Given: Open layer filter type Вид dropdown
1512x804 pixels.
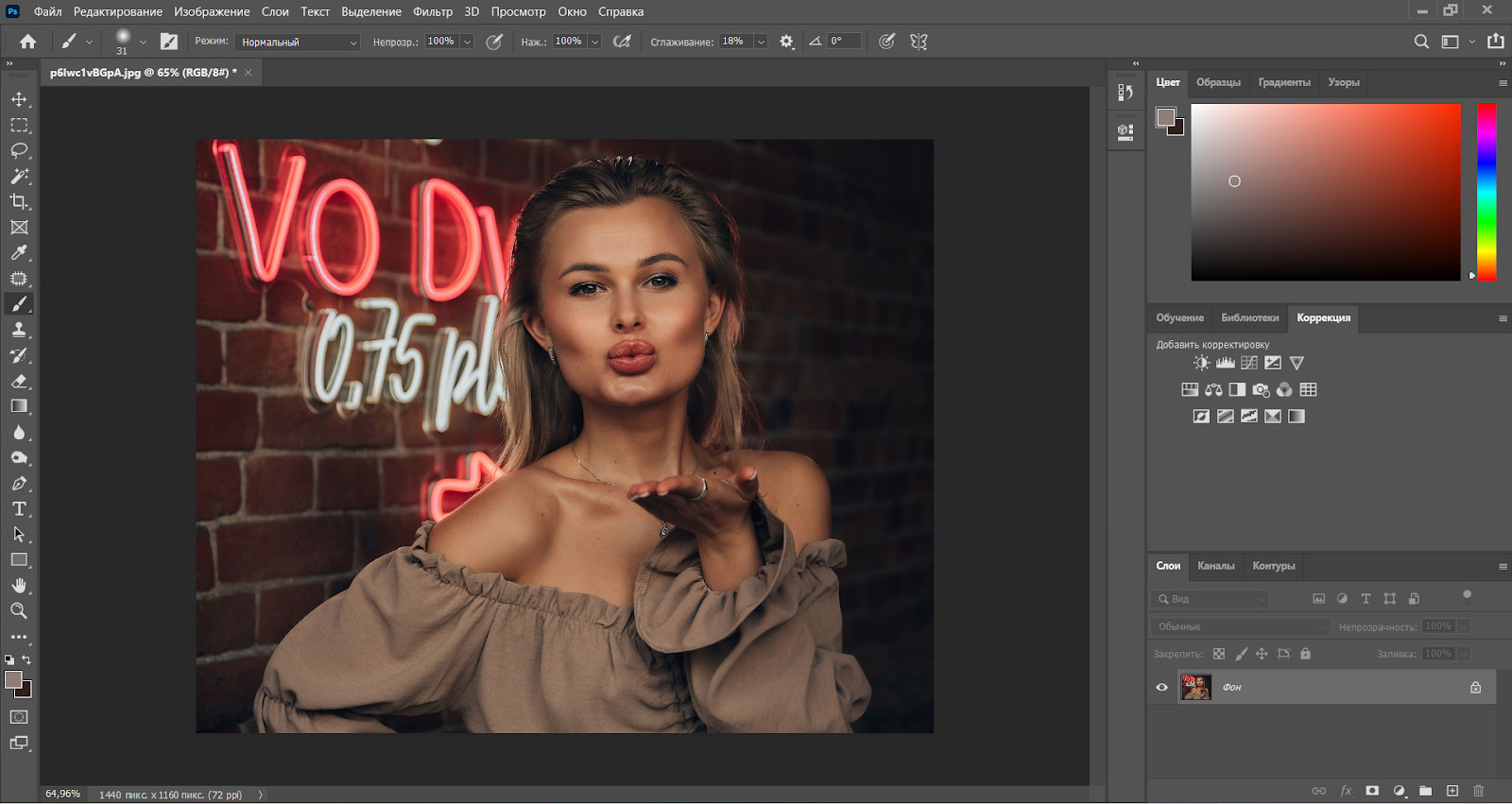Looking at the screenshot, I should [x=1210, y=599].
